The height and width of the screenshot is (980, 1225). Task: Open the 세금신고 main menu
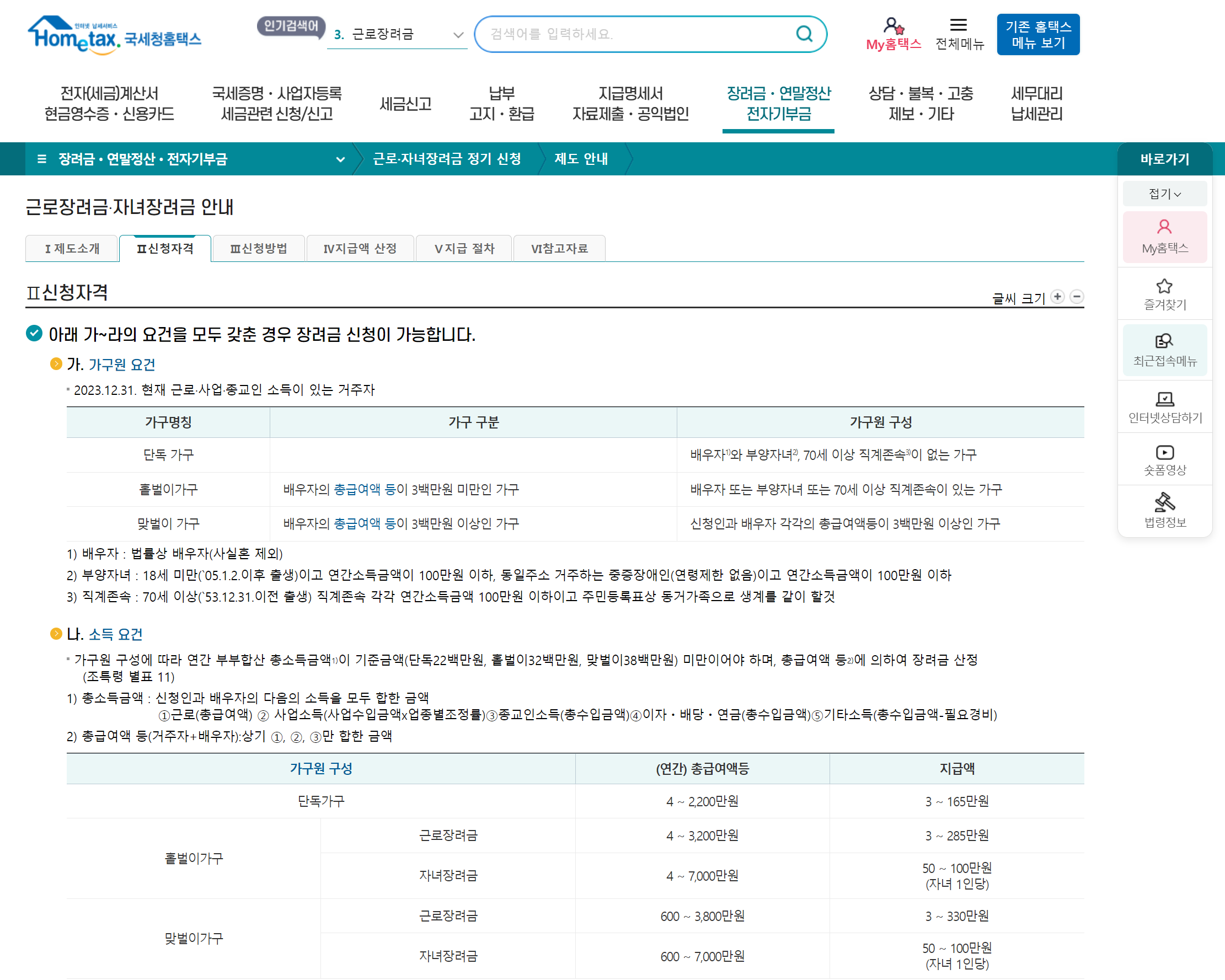pos(405,103)
